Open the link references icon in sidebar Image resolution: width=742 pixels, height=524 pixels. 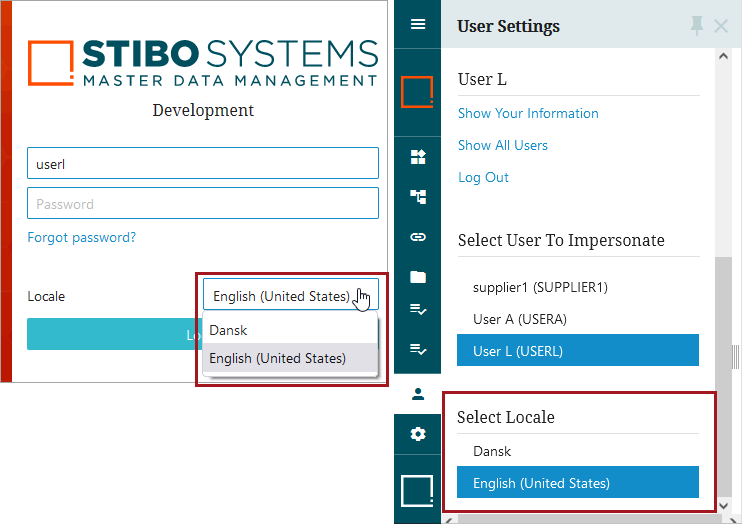pos(417,237)
